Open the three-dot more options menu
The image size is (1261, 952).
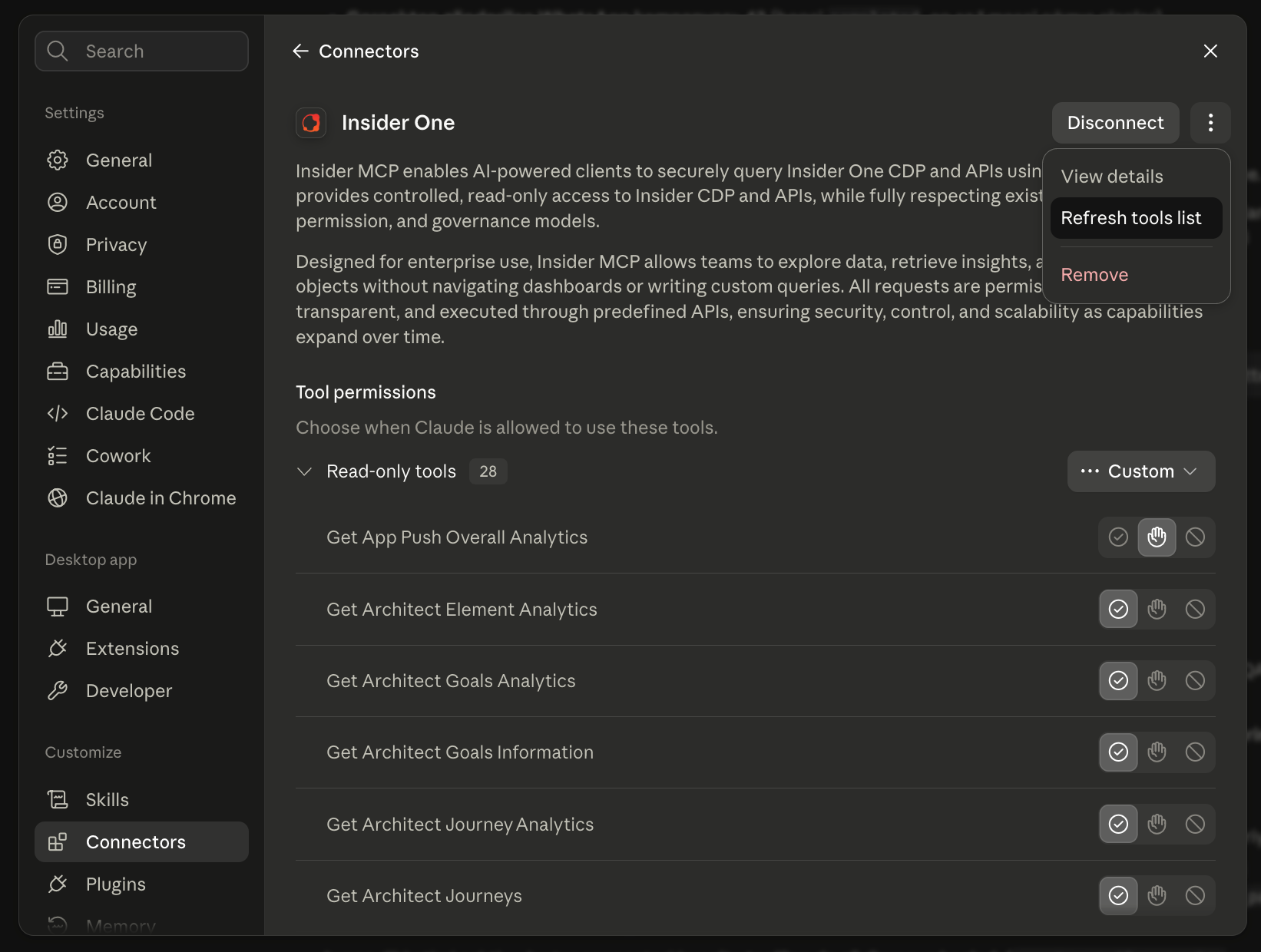tap(1210, 123)
